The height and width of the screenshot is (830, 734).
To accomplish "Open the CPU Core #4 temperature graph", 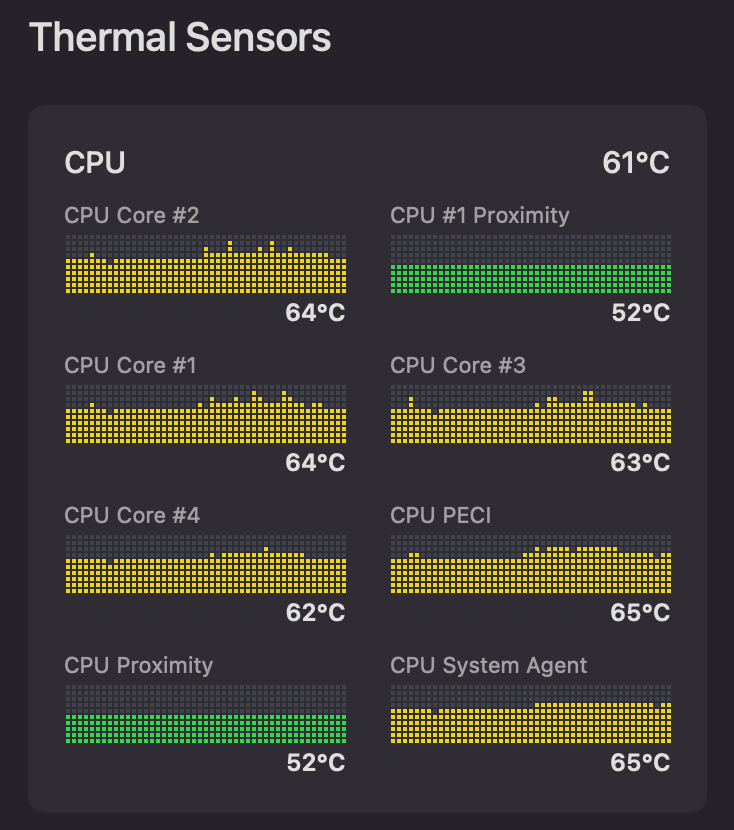I will point(205,568).
